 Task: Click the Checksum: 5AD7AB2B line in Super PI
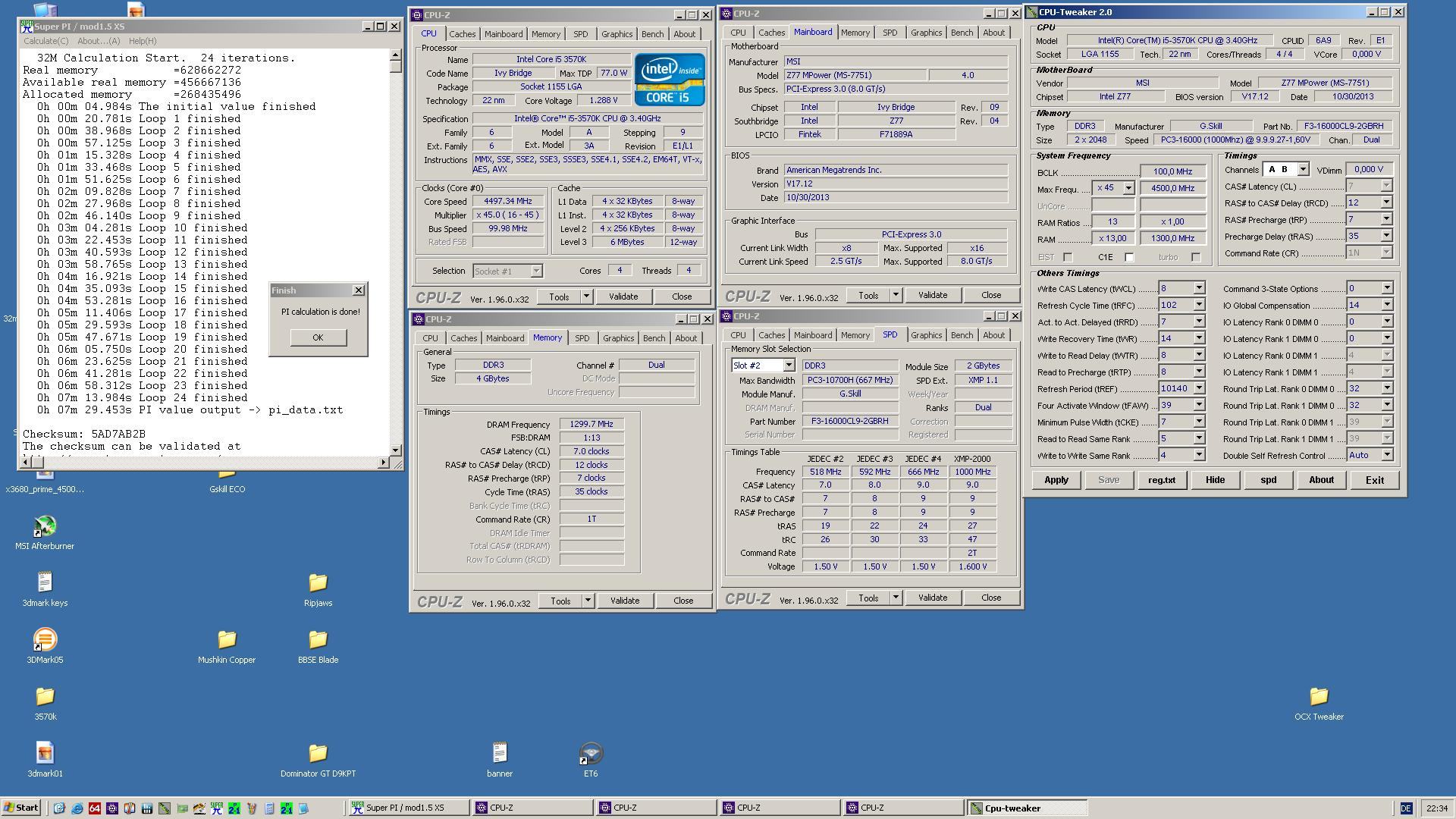84,435
